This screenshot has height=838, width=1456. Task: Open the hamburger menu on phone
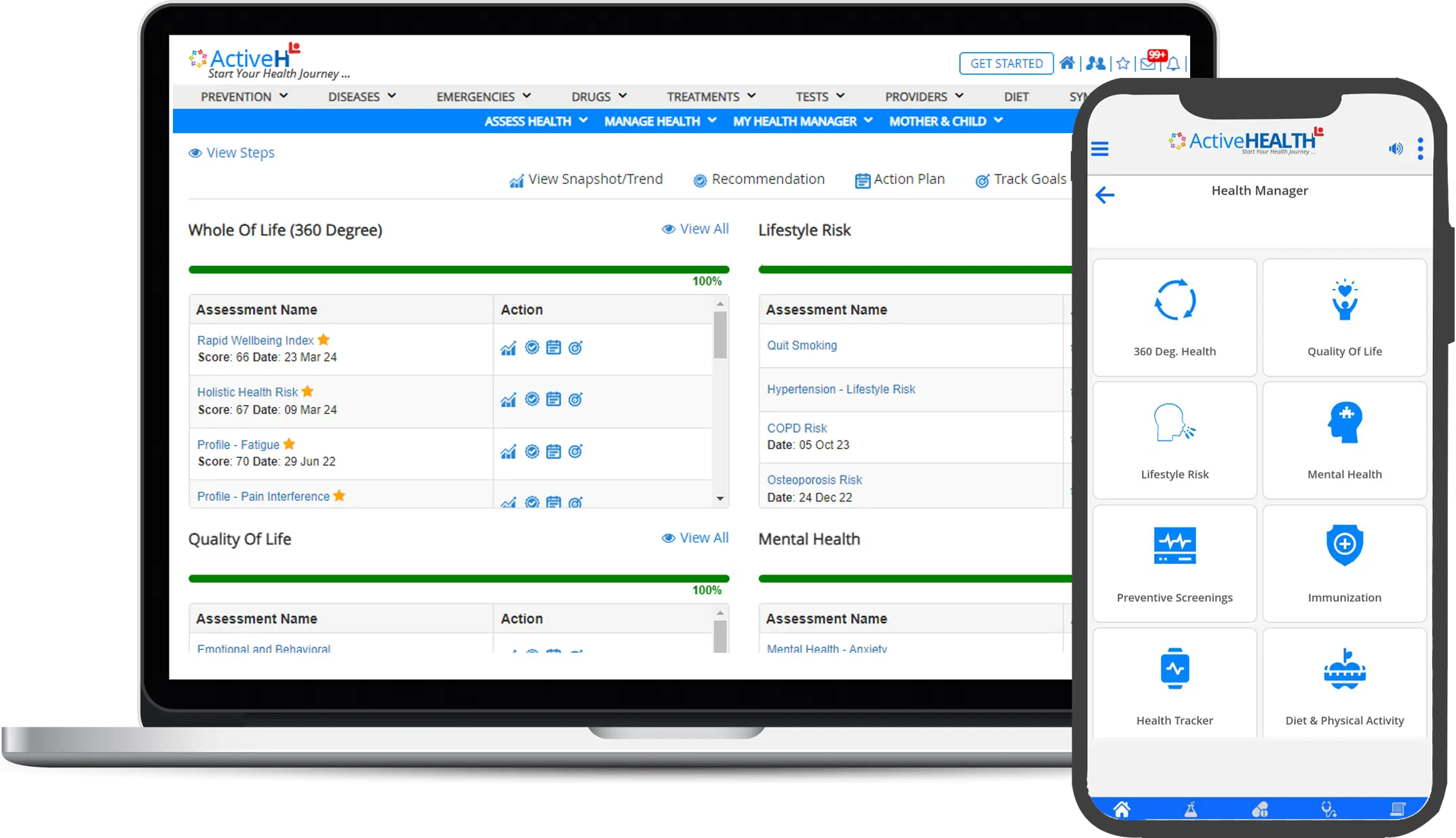1099,149
